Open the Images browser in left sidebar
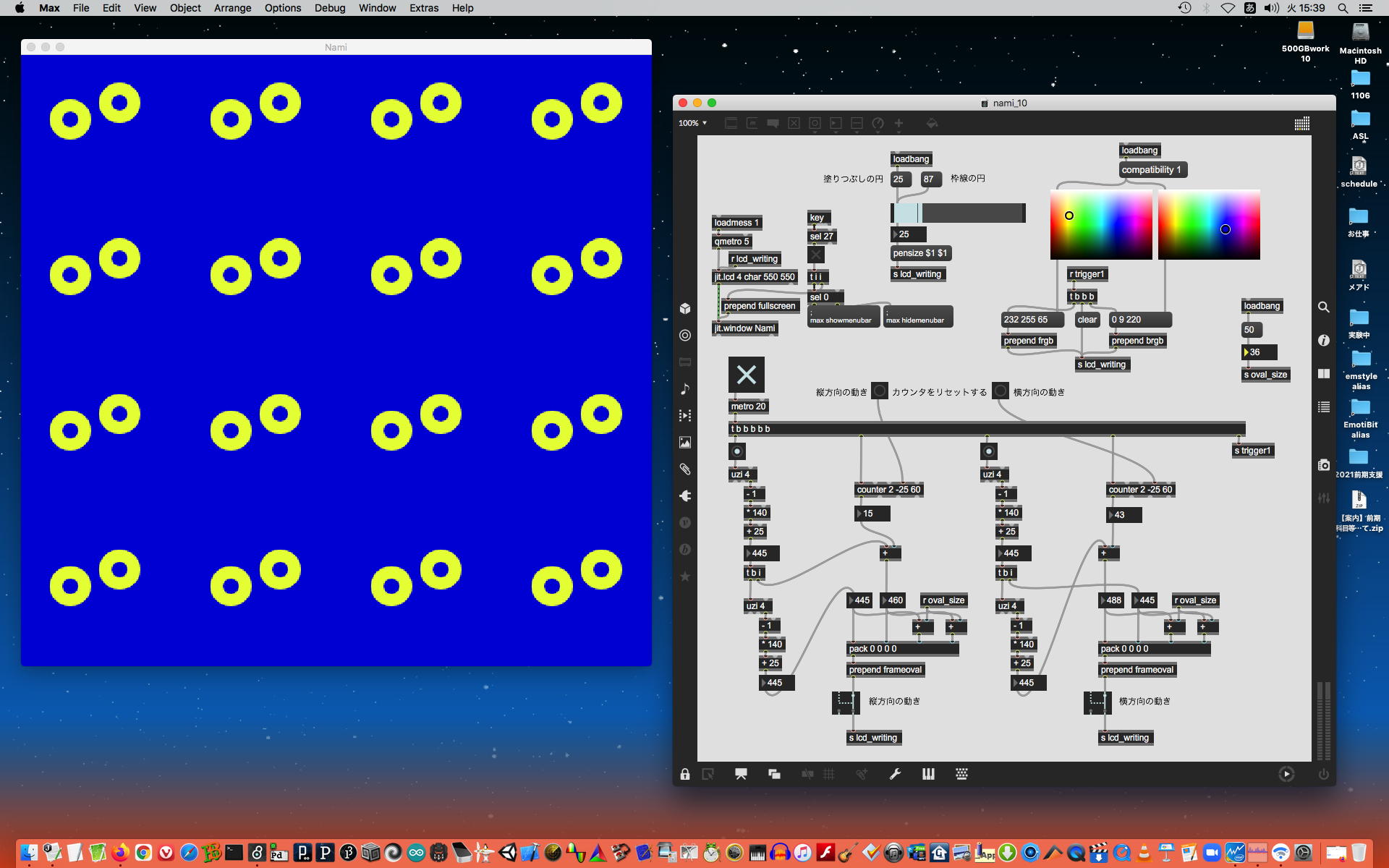This screenshot has width=1389, height=868. tap(685, 443)
